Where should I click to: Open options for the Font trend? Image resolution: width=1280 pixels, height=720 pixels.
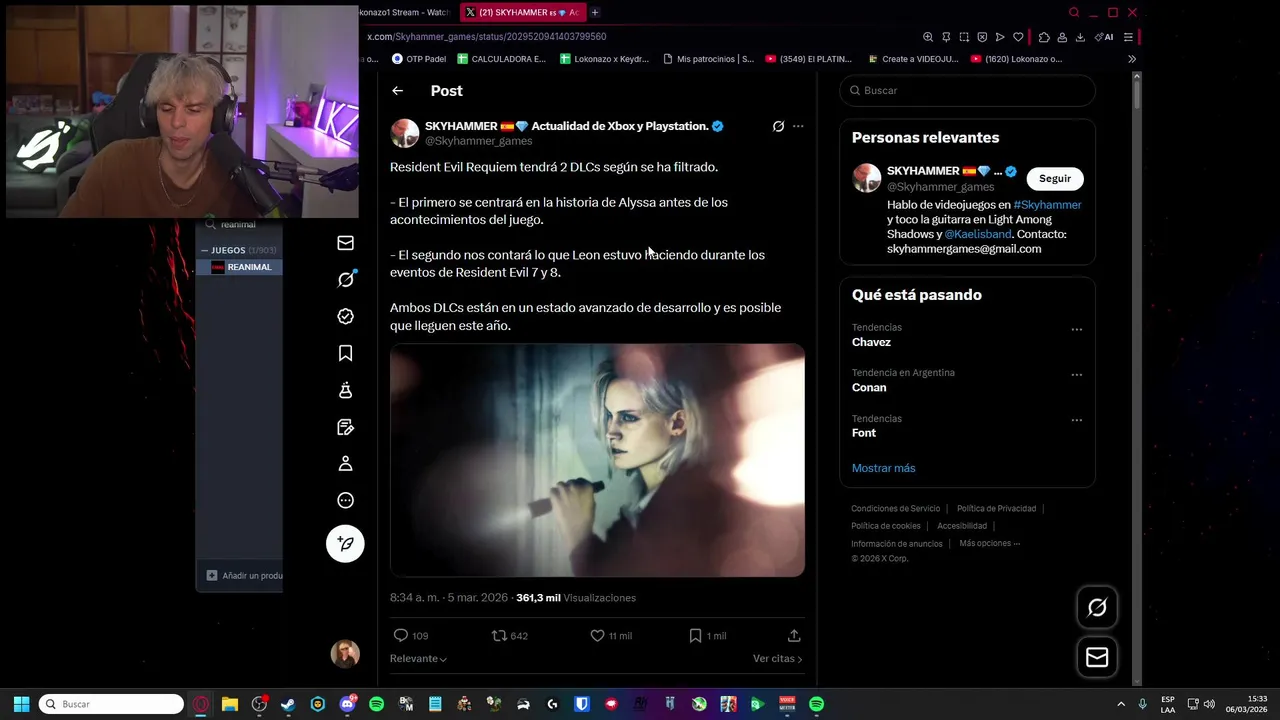(1077, 420)
